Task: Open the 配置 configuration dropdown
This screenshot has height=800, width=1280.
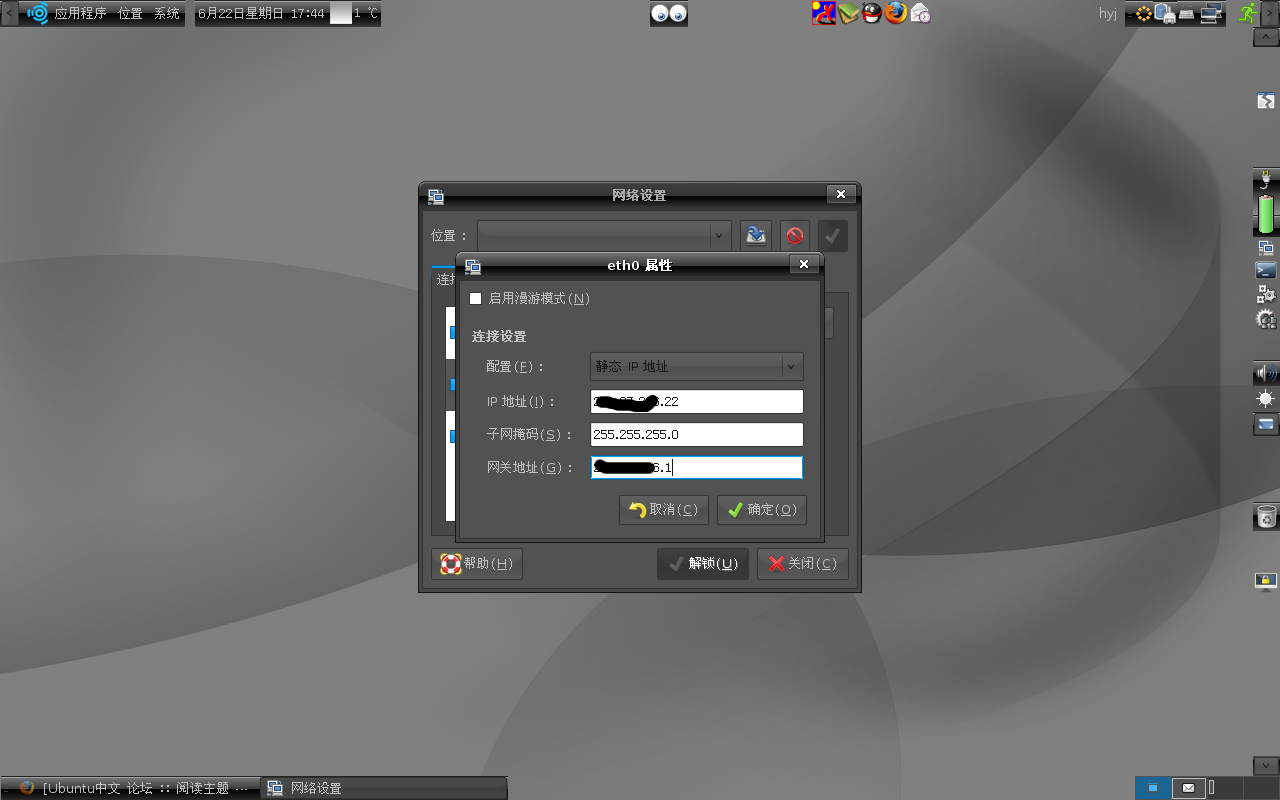Action: pyautogui.click(x=697, y=367)
